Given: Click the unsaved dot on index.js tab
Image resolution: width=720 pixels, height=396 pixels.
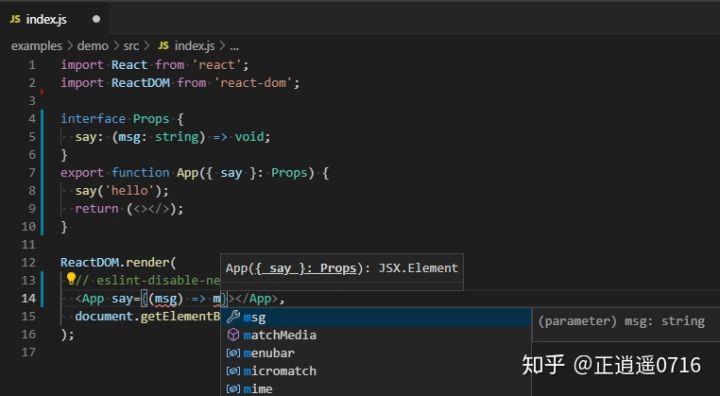Looking at the screenshot, I should click(96, 19).
